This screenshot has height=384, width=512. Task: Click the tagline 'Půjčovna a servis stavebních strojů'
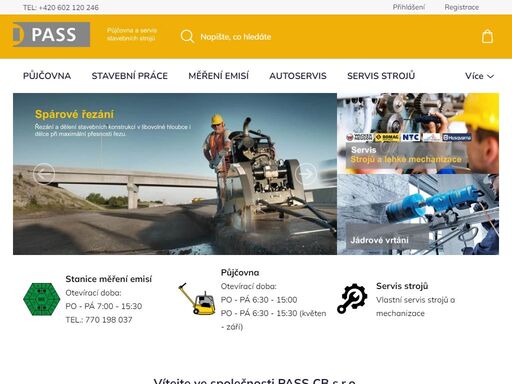click(132, 34)
